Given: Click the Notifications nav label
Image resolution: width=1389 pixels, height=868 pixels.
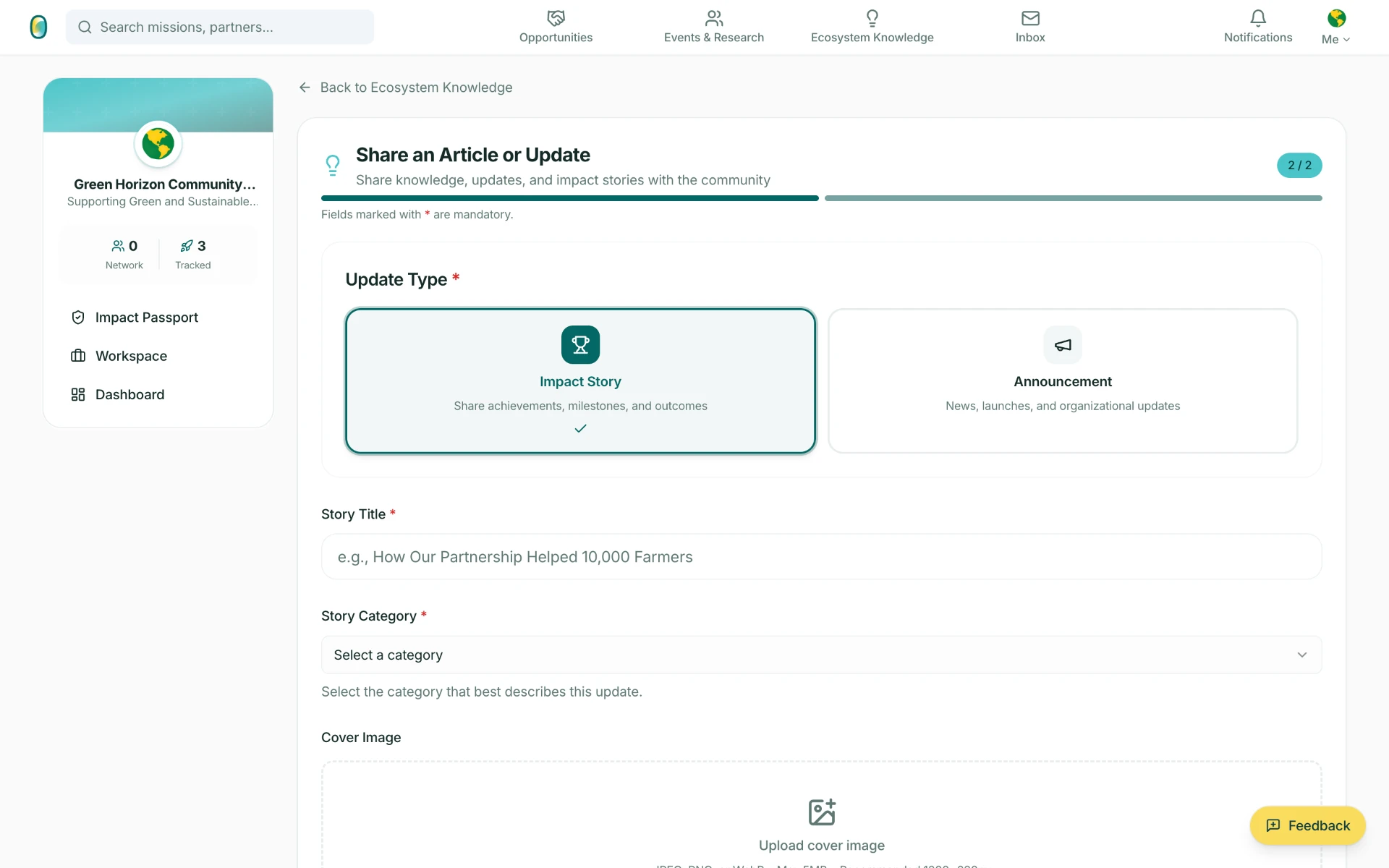Looking at the screenshot, I should click(1258, 38).
